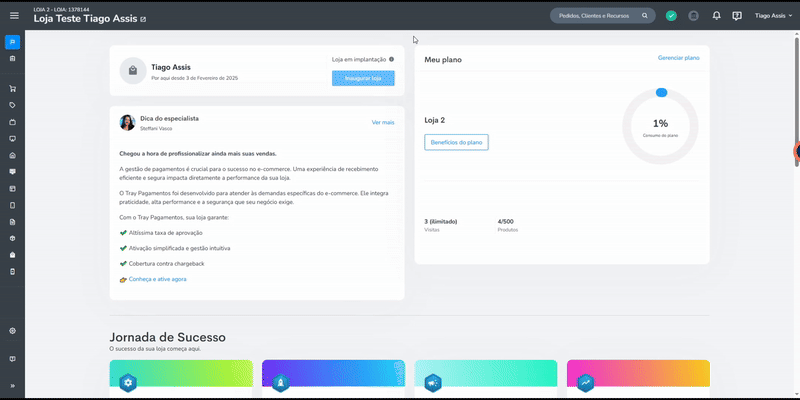Click the megaphone hexagon on the teal journey card
Screen dimensions: 800x400
[433, 382]
